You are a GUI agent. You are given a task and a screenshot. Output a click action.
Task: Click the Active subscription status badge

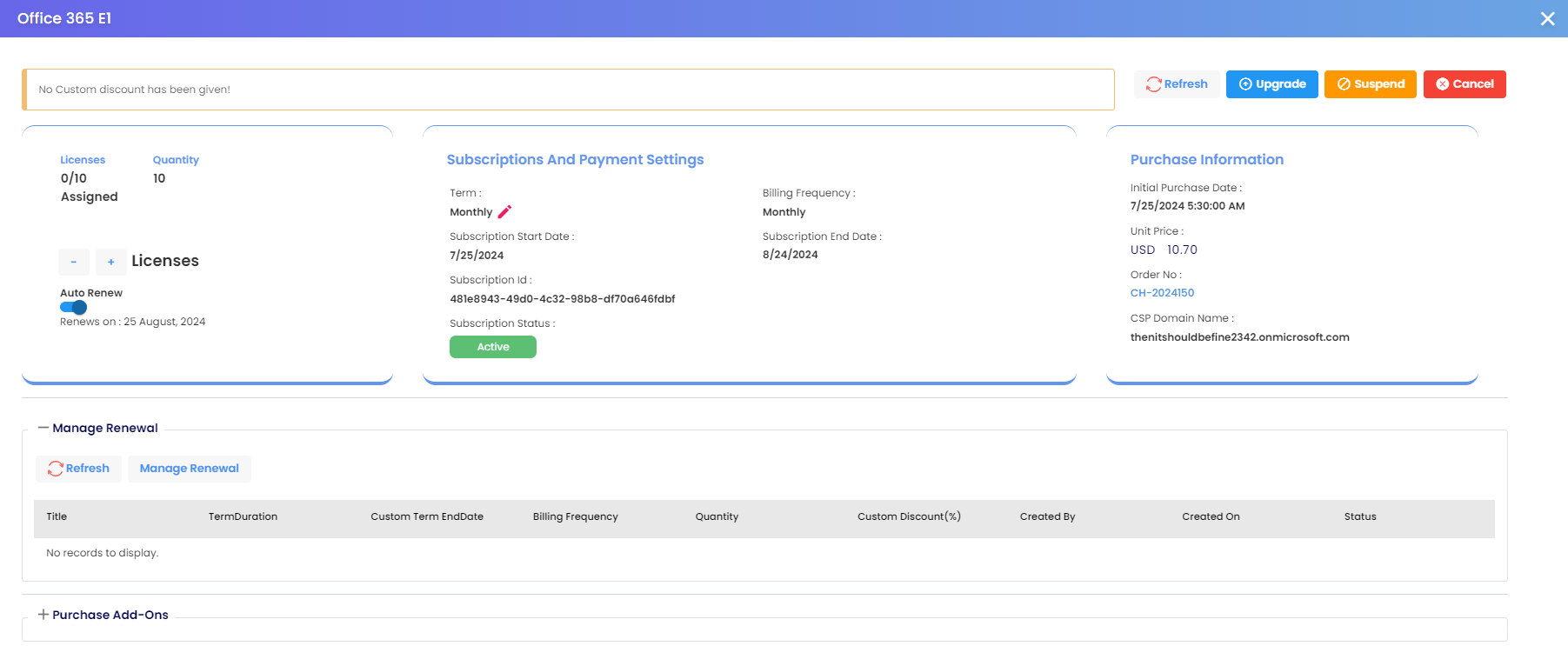point(493,347)
